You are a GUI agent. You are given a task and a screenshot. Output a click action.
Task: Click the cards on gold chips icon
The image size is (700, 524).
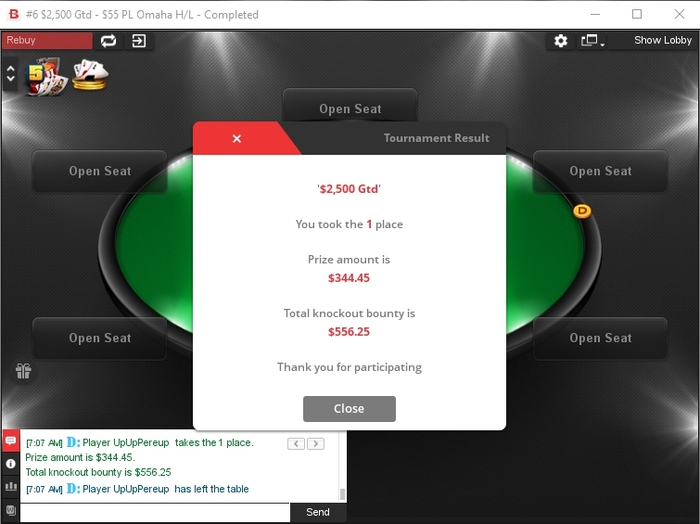91,75
